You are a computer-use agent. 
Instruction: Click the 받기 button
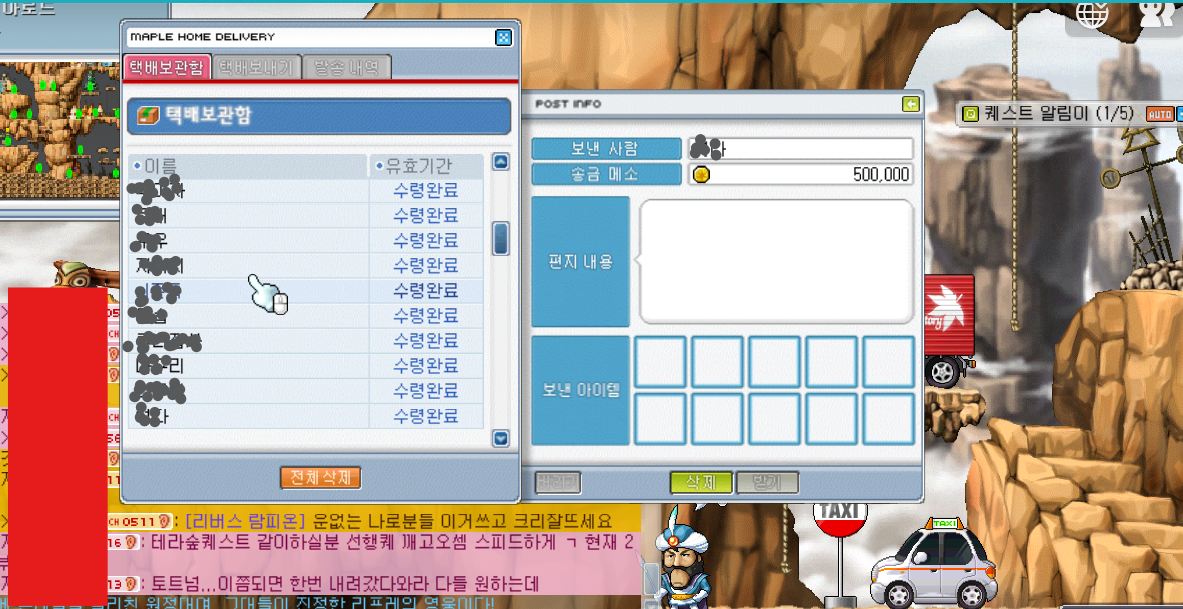click(767, 483)
